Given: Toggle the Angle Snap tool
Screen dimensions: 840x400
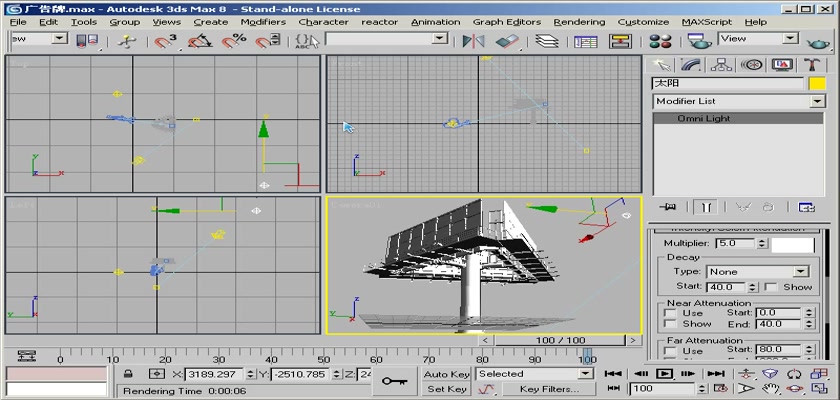Looking at the screenshot, I should coord(199,40).
